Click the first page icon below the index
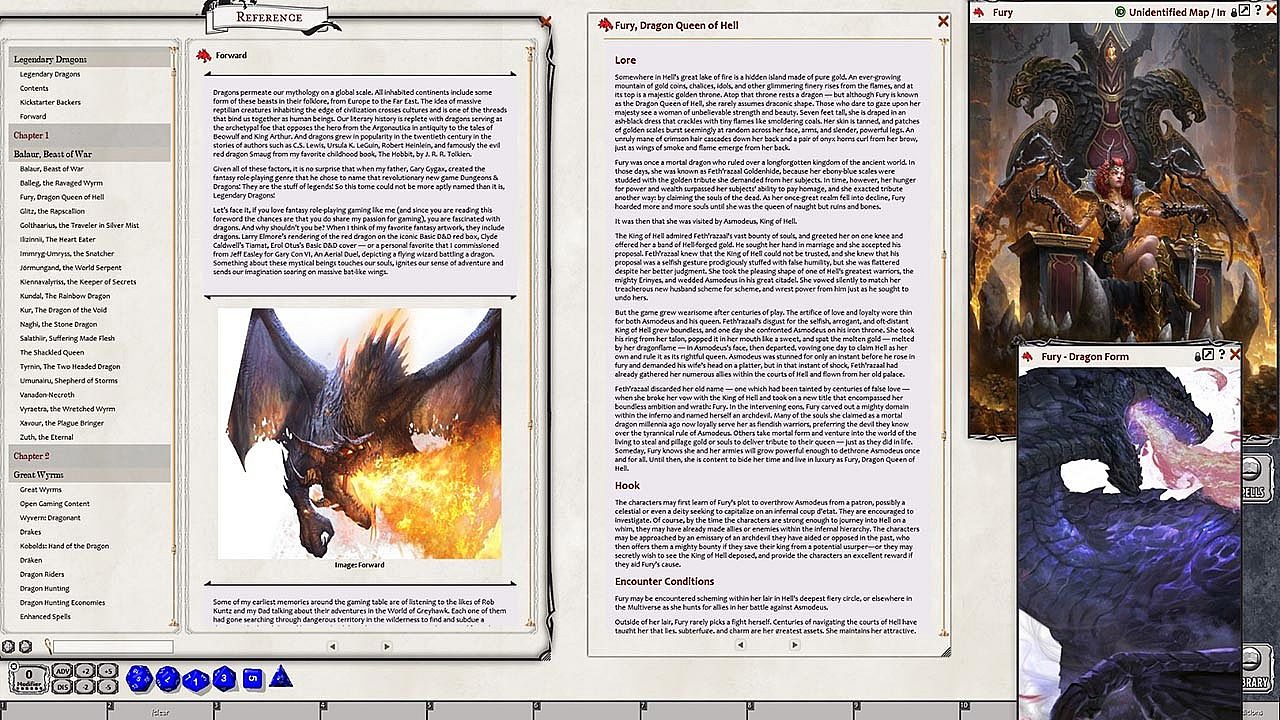1280x720 pixels. [8, 647]
